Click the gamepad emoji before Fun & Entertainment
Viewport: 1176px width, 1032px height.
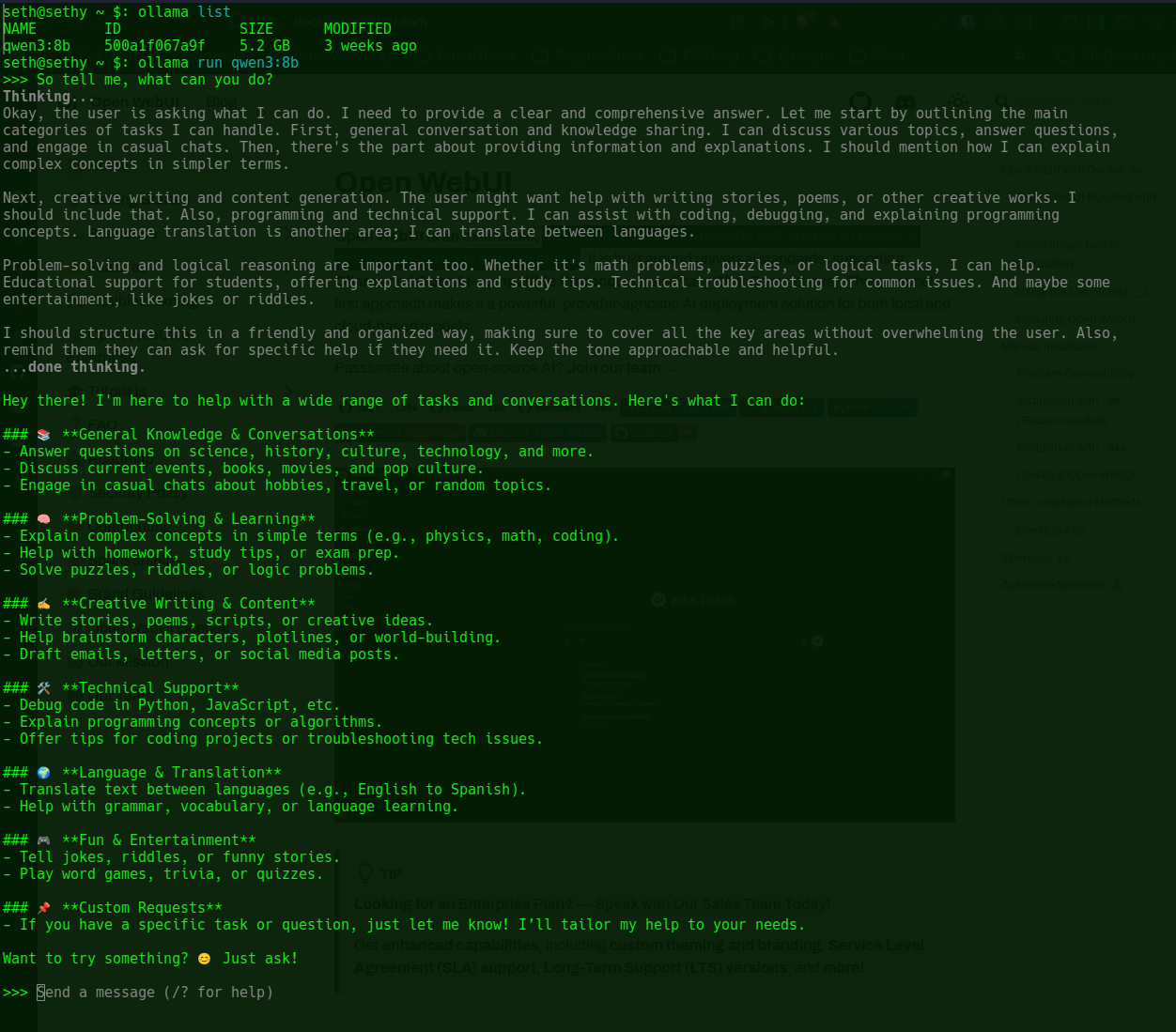44,840
